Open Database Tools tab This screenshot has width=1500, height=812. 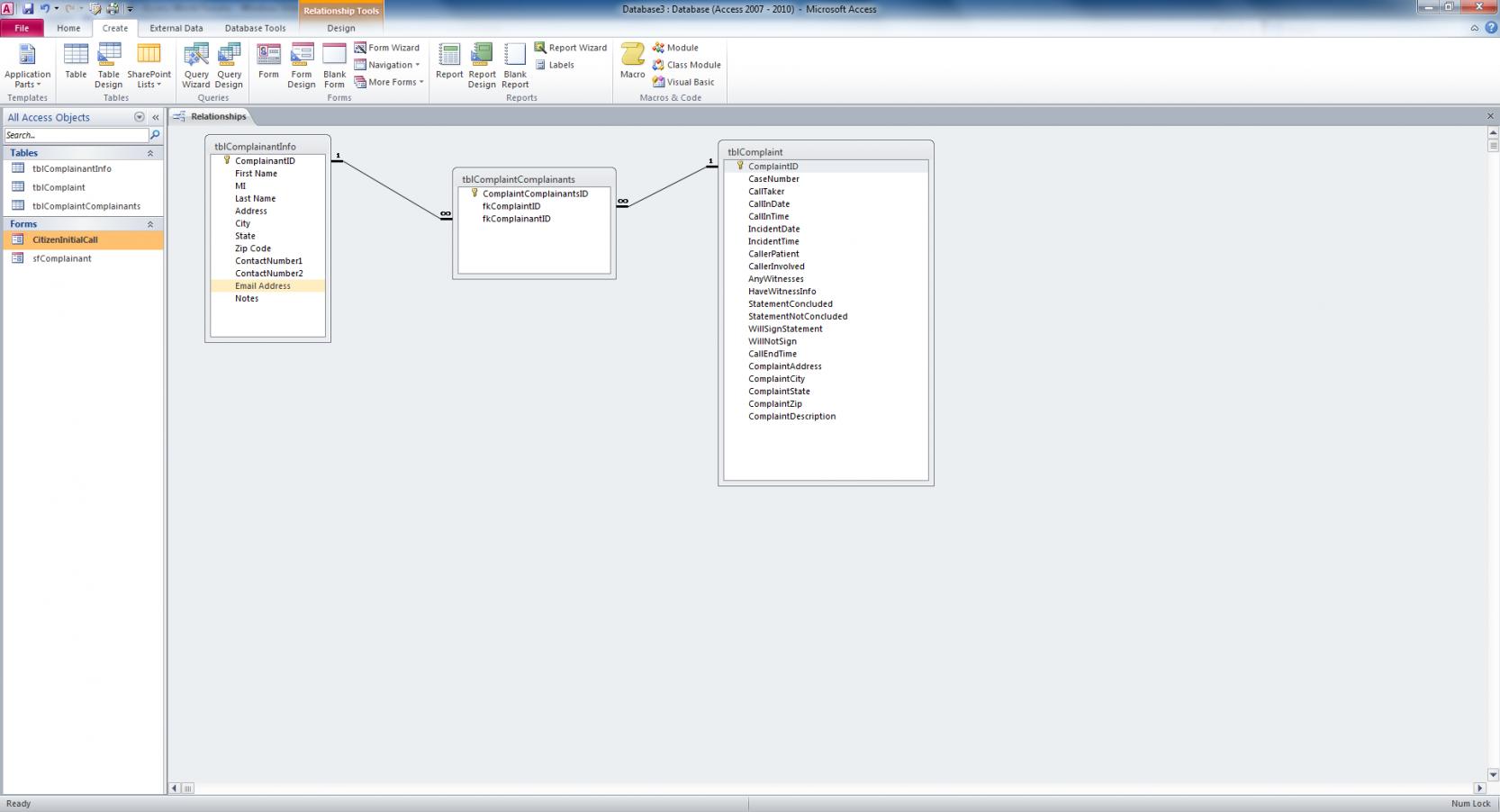[x=255, y=28]
